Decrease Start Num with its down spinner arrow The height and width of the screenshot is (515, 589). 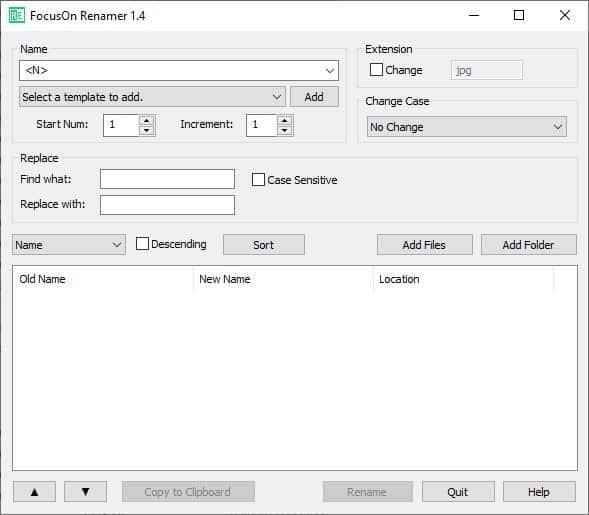[x=146, y=130]
